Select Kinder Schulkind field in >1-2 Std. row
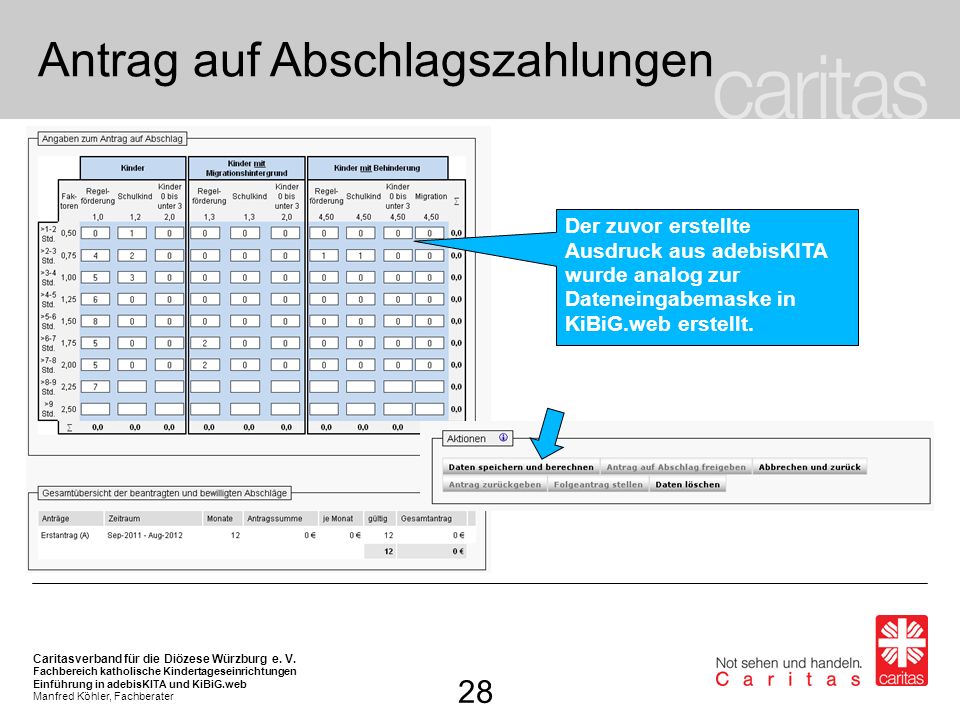The image size is (960, 720). pyautogui.click(x=132, y=233)
